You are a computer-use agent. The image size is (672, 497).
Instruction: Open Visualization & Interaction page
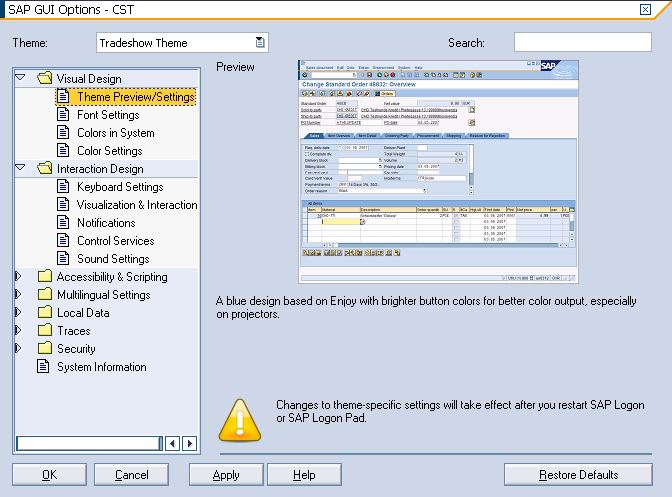coord(137,205)
